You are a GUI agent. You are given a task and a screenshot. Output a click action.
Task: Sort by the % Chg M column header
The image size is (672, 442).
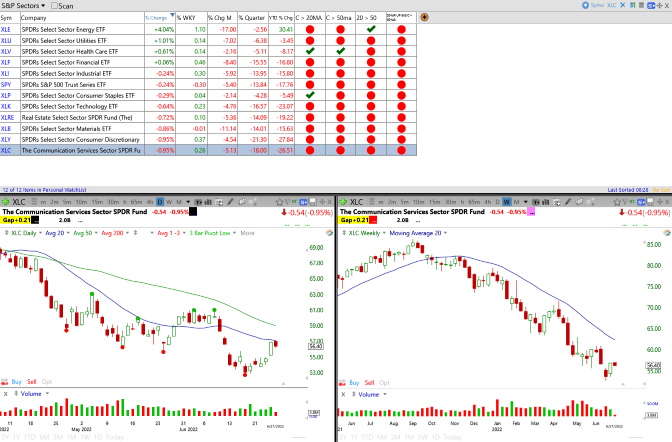click(x=222, y=18)
